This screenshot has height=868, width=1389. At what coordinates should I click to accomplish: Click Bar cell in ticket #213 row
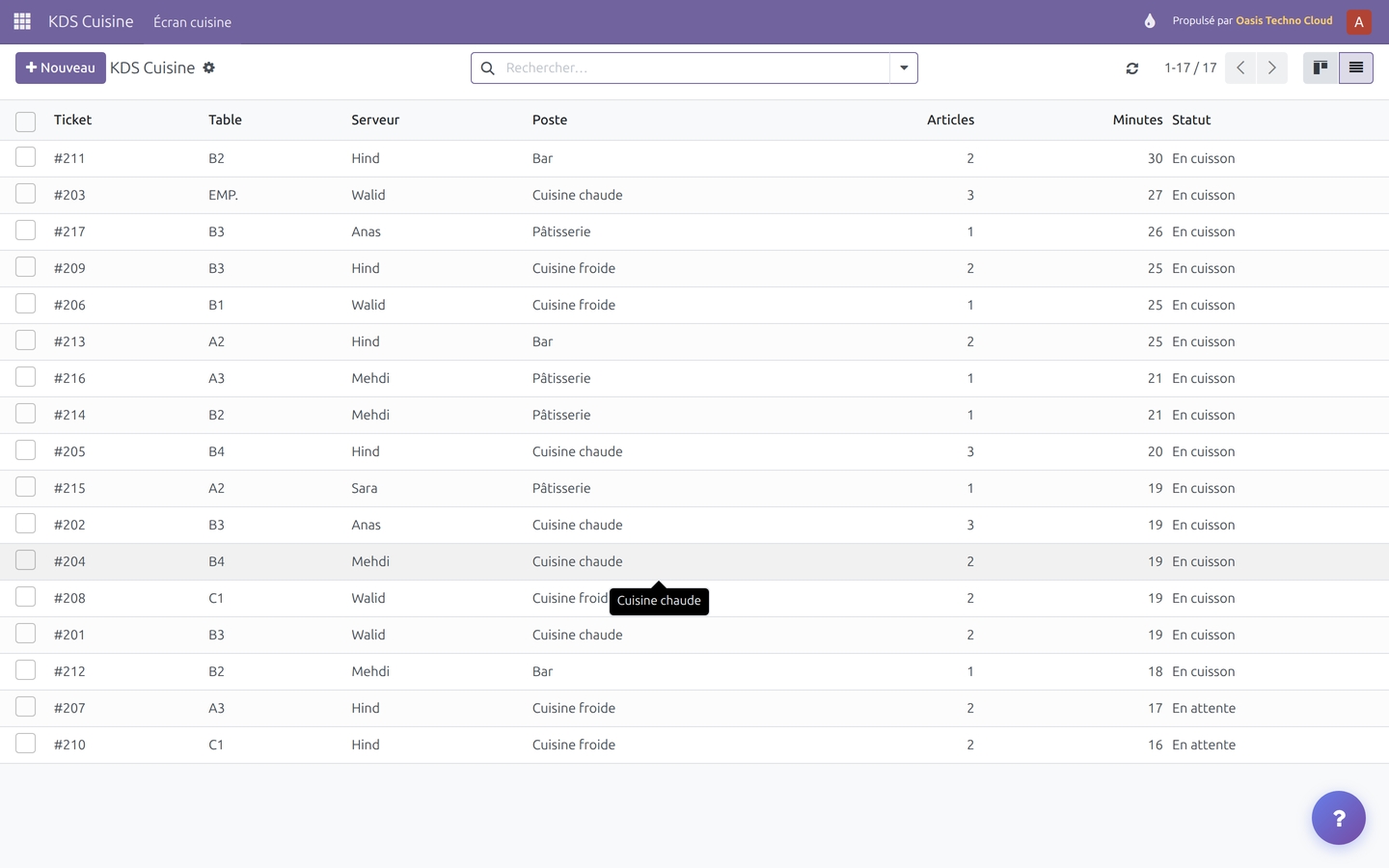point(542,341)
